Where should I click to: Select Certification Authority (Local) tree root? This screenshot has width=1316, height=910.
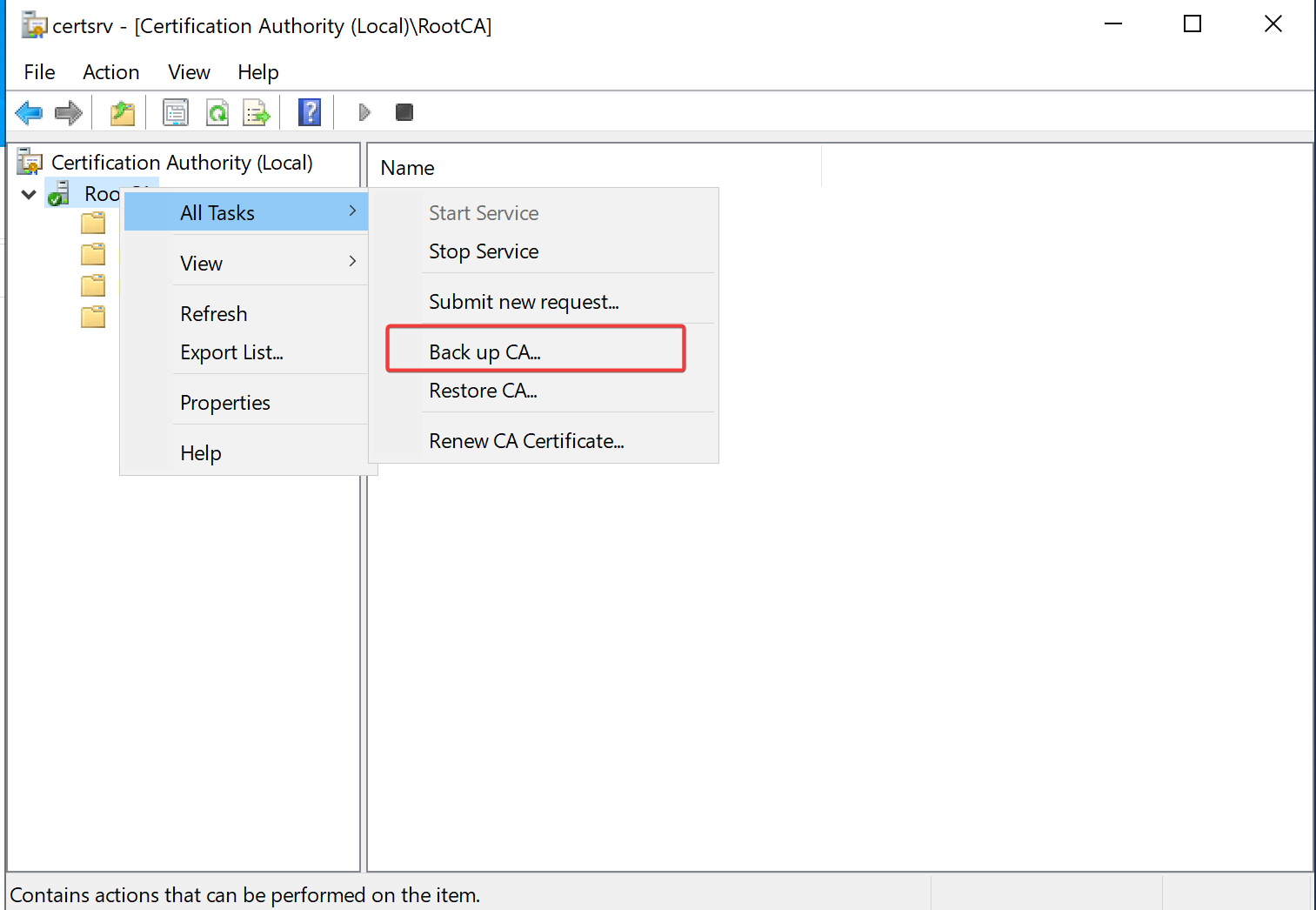point(181,163)
